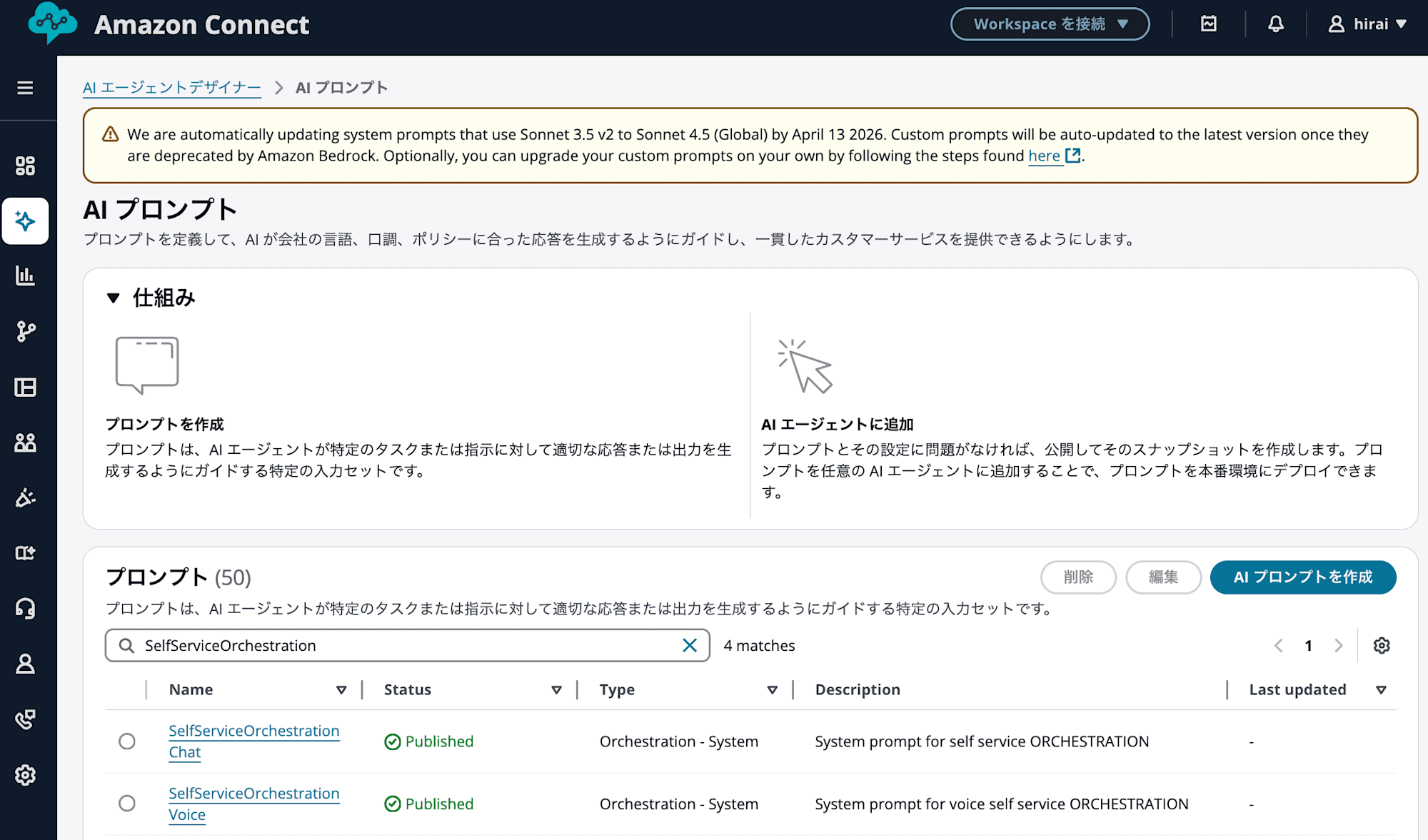This screenshot has height=840, width=1428.
Task: Open the dashboard grid icon in sidebar
Action: click(25, 166)
